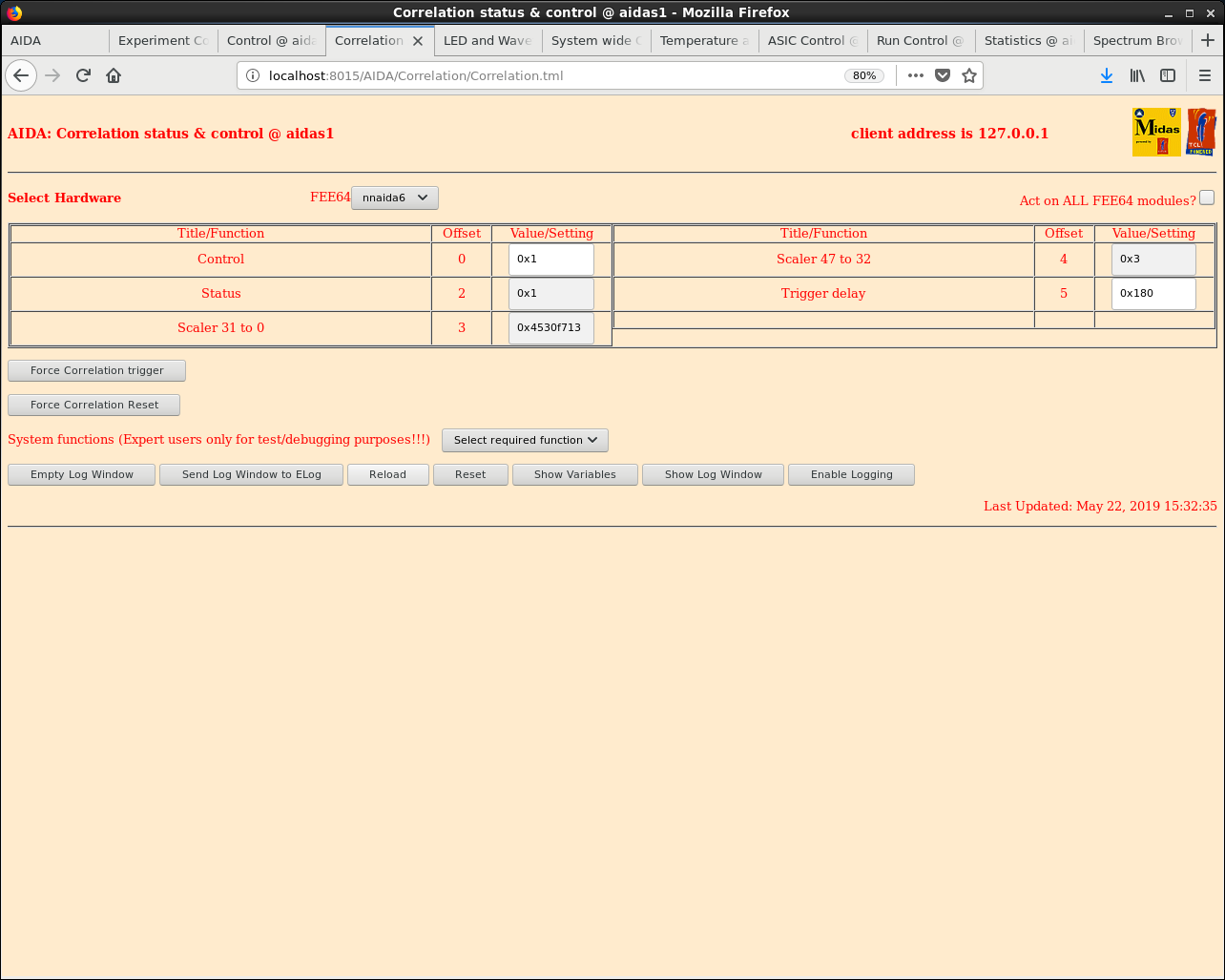Open a new tab with plus icon
This screenshot has height=980, width=1225.
(x=1208, y=40)
